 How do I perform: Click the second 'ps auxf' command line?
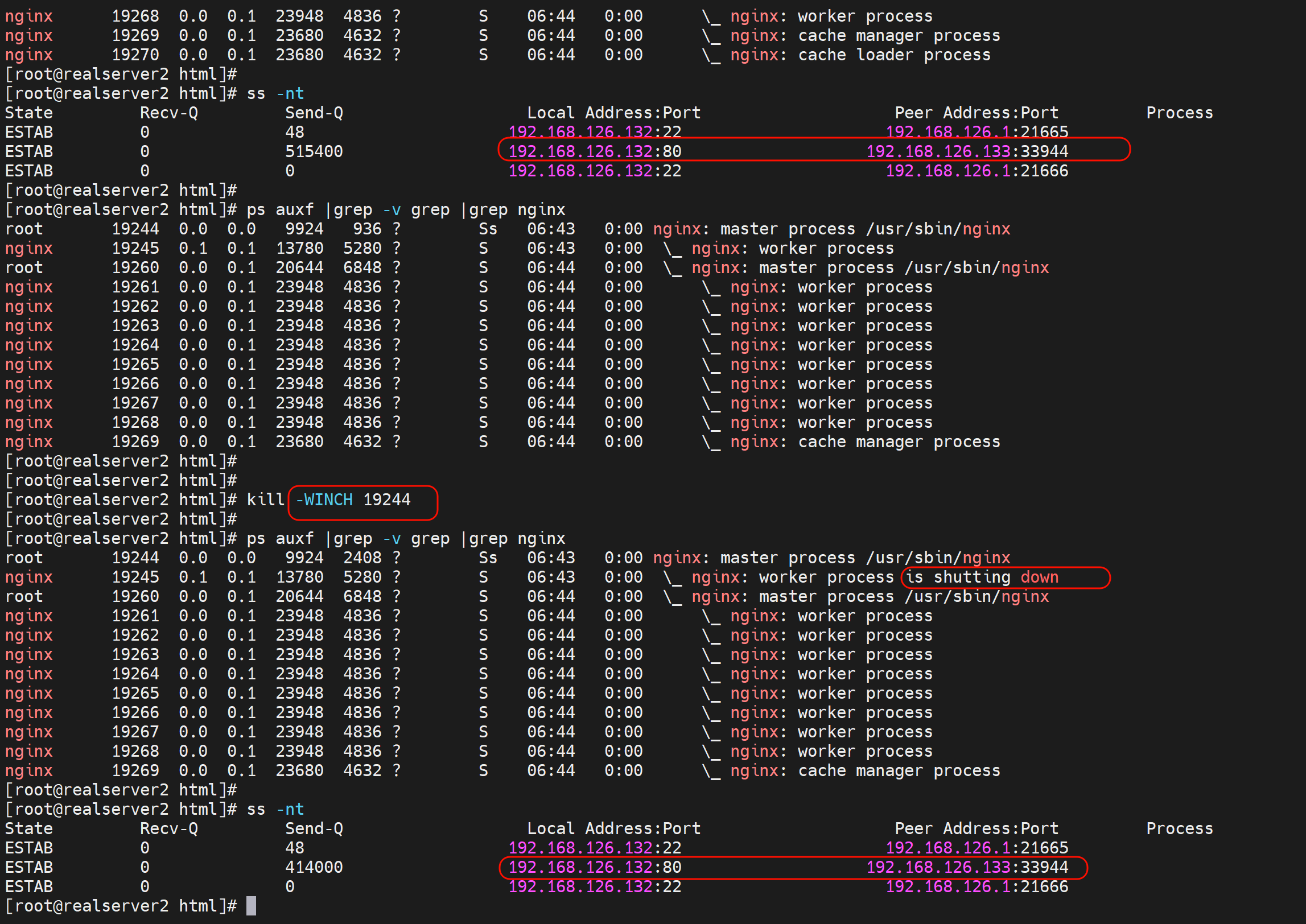click(406, 539)
